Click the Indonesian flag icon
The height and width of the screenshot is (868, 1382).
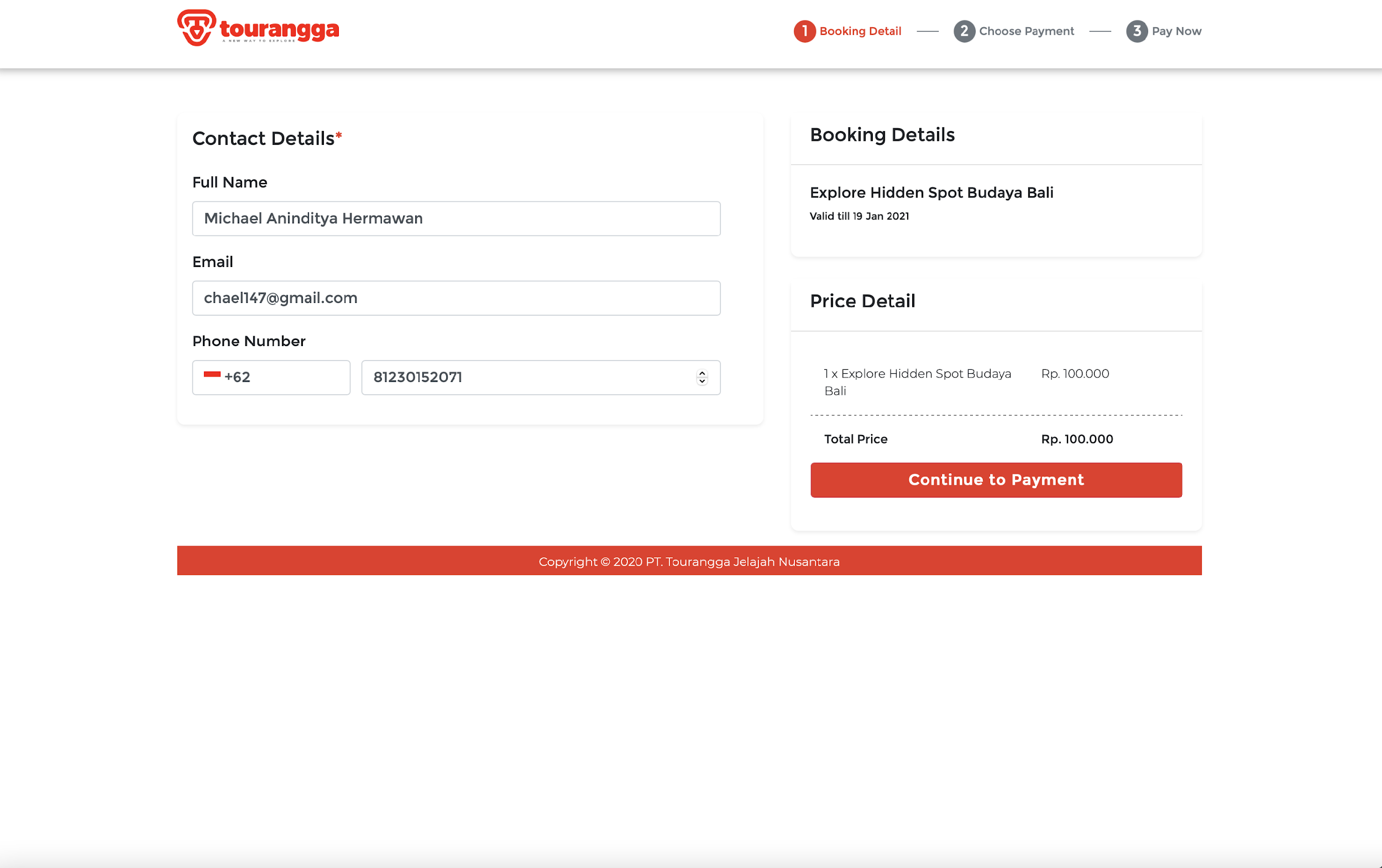point(212,375)
